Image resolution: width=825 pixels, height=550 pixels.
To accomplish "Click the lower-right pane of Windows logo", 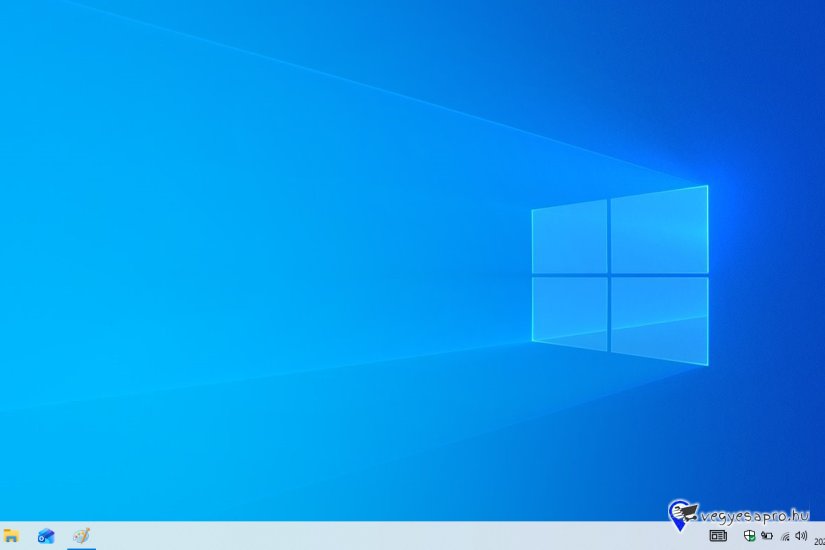I will coord(659,319).
